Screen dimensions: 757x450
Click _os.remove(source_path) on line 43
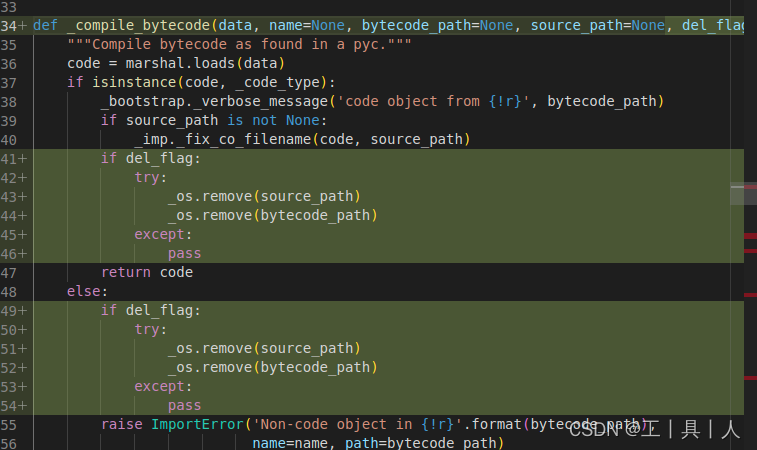pos(265,196)
